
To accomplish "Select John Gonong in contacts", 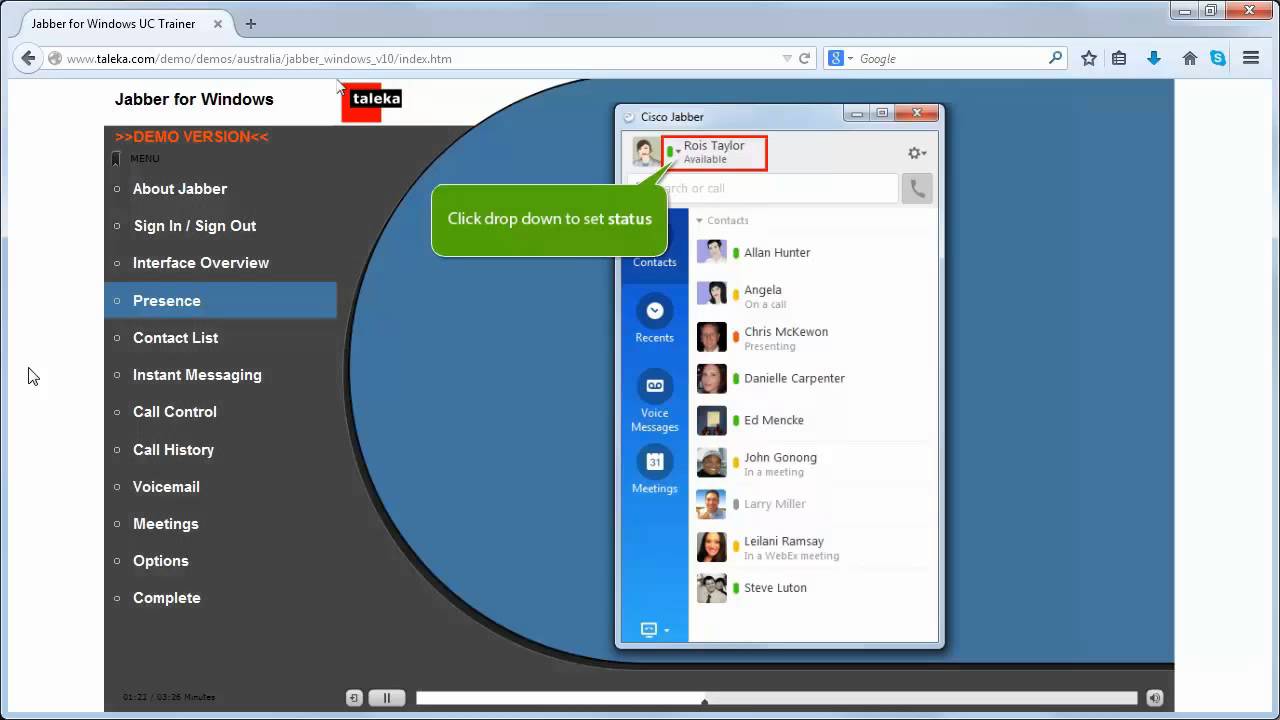I will pyautogui.click(x=813, y=463).
